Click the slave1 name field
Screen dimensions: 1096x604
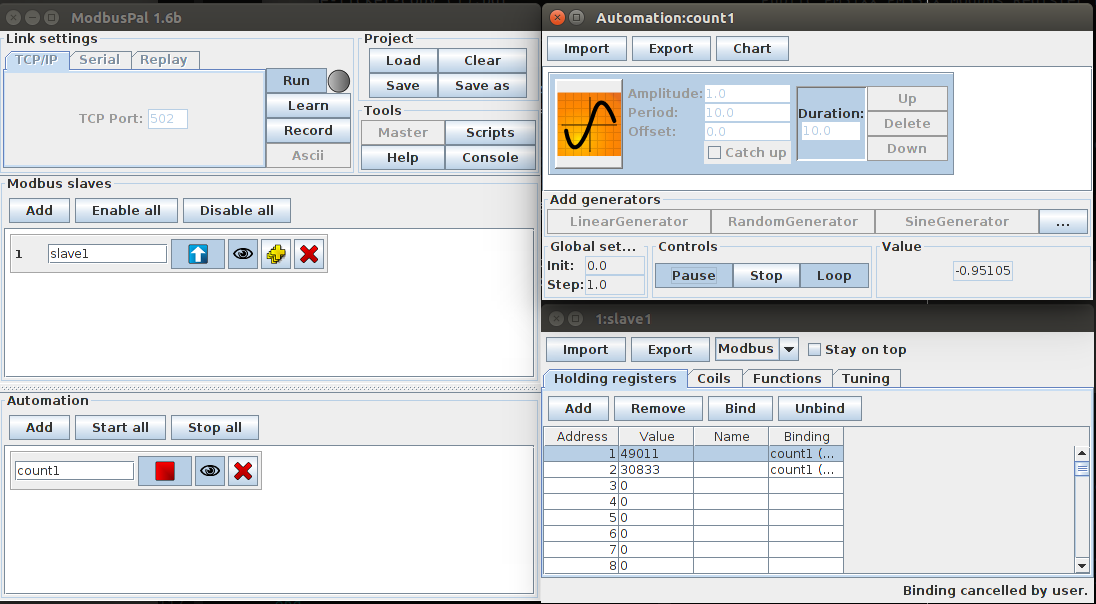point(108,254)
